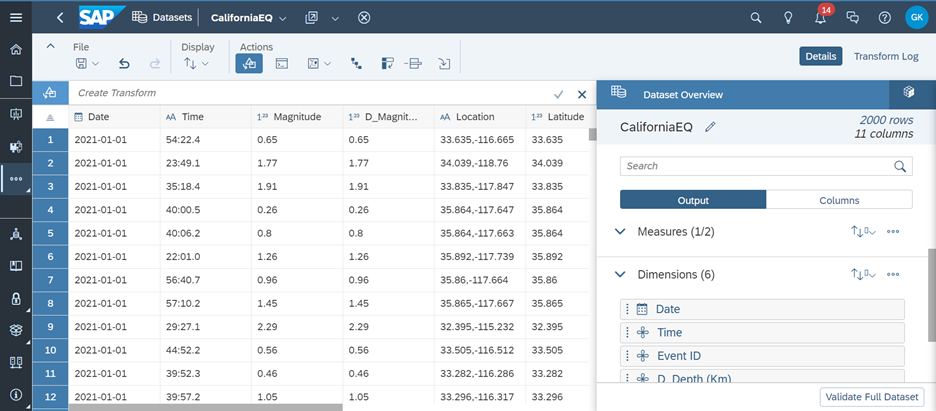Open the Transform Log tab
Screen dimensions: 936x411
pyautogui.click(x=885, y=56)
